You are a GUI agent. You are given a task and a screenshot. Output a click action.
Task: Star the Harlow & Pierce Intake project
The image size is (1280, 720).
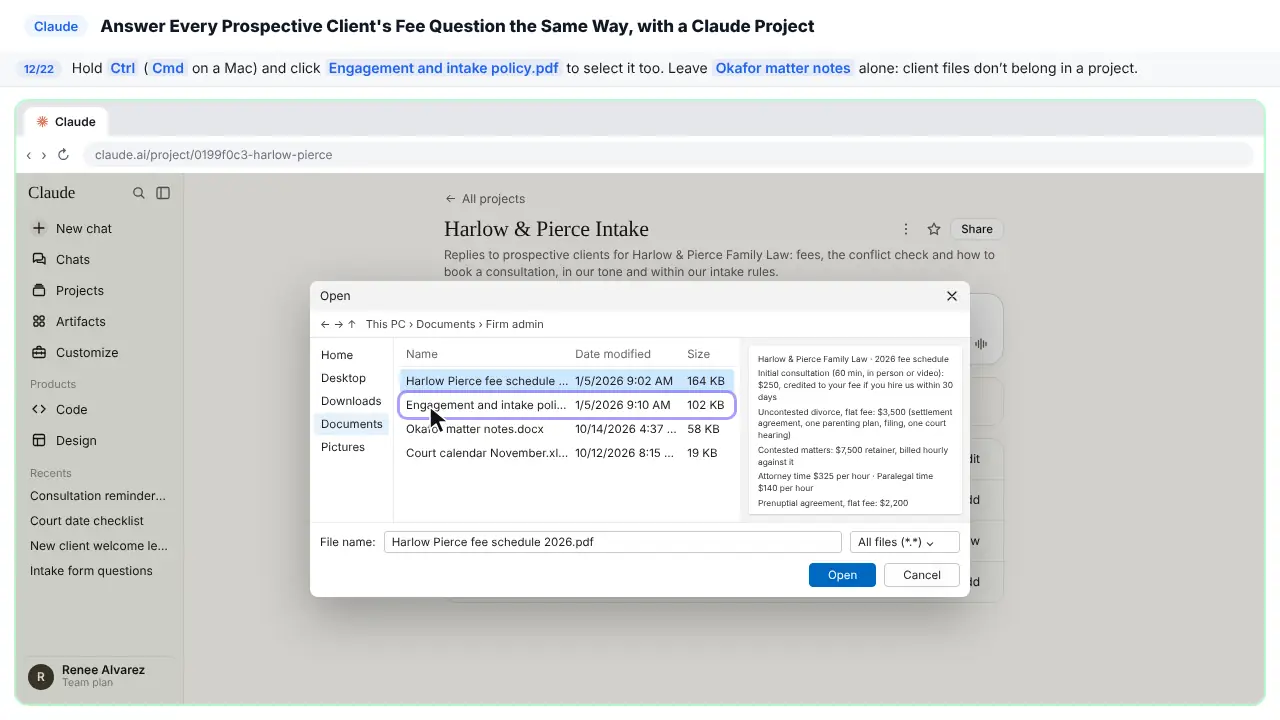[934, 229]
